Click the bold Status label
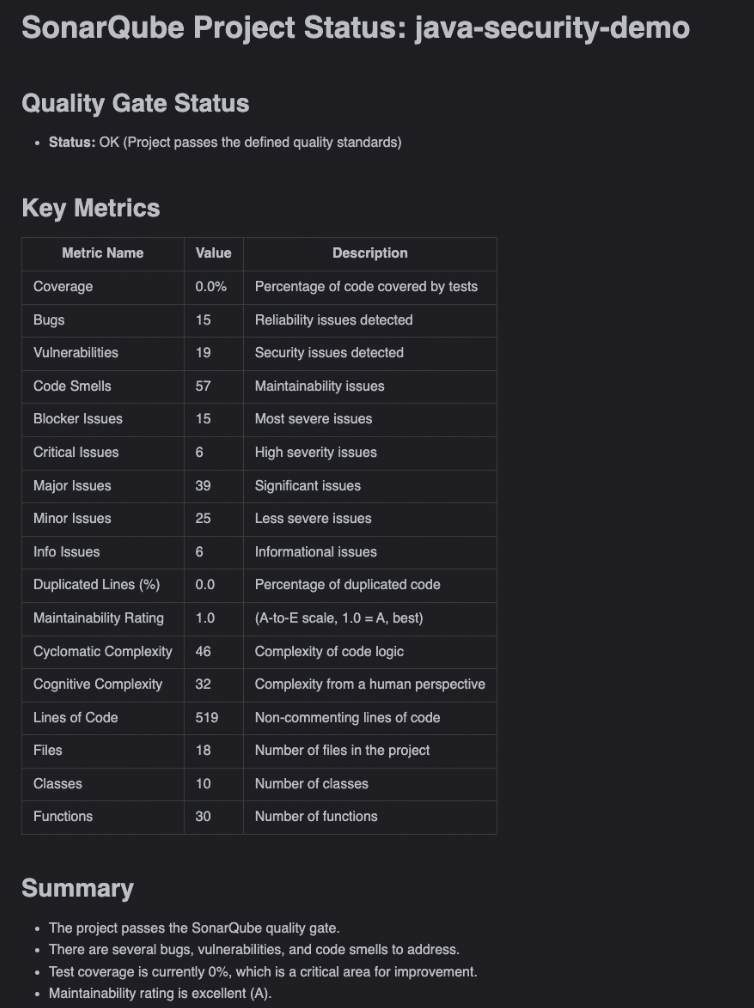The height and width of the screenshot is (1008, 754). pyautogui.click(x=72, y=142)
